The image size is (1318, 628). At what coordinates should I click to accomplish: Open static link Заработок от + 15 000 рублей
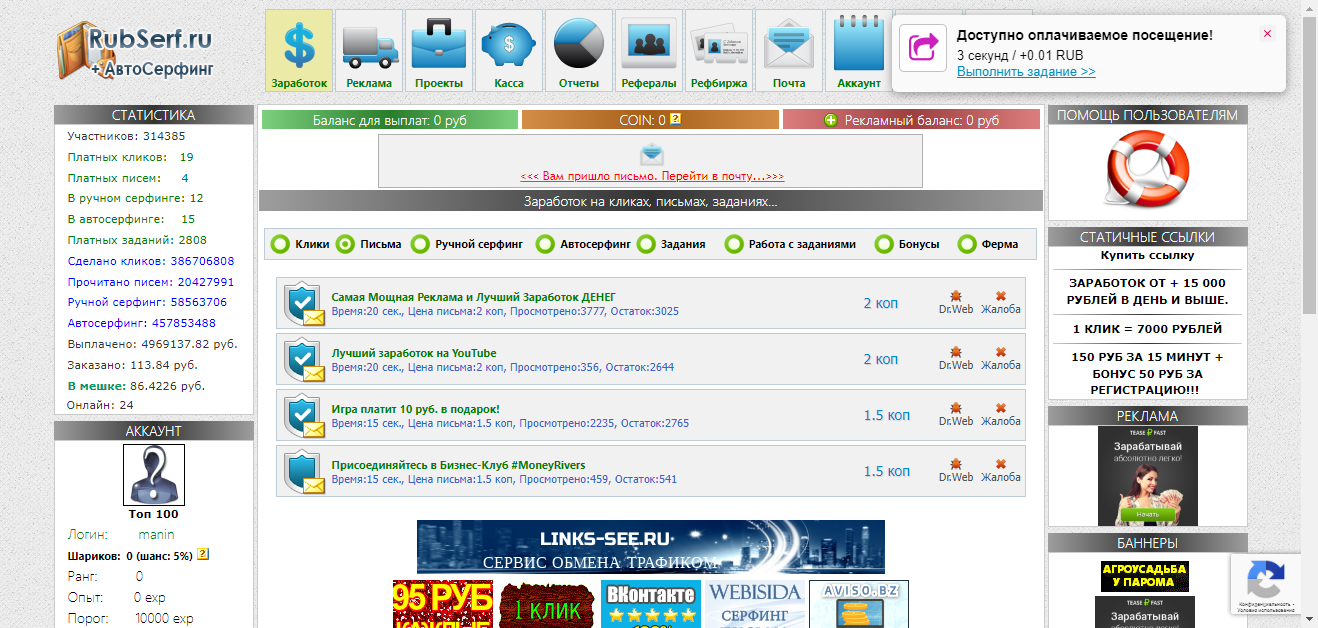click(x=1147, y=291)
